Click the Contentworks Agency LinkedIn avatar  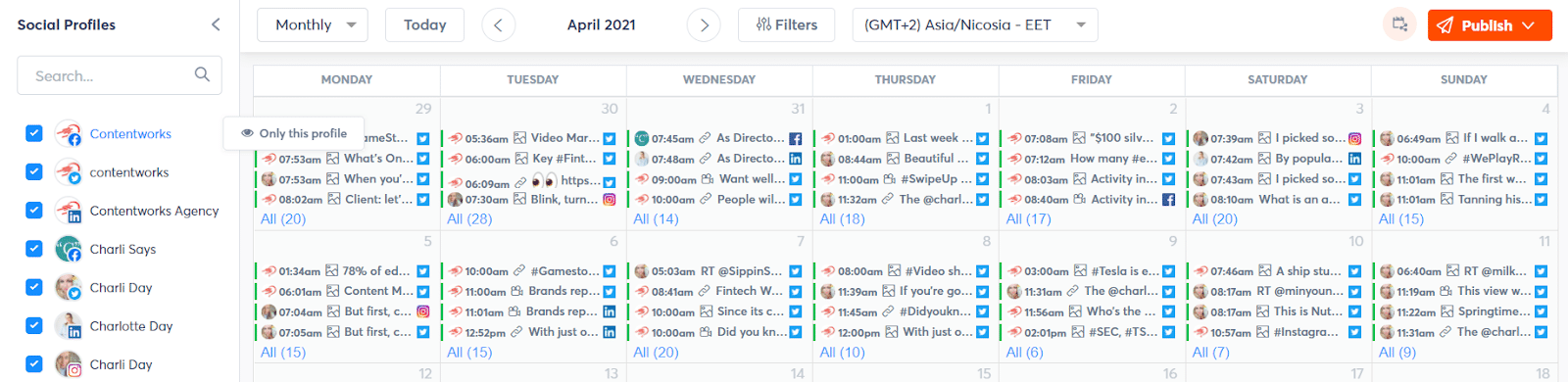pyautogui.click(x=69, y=211)
